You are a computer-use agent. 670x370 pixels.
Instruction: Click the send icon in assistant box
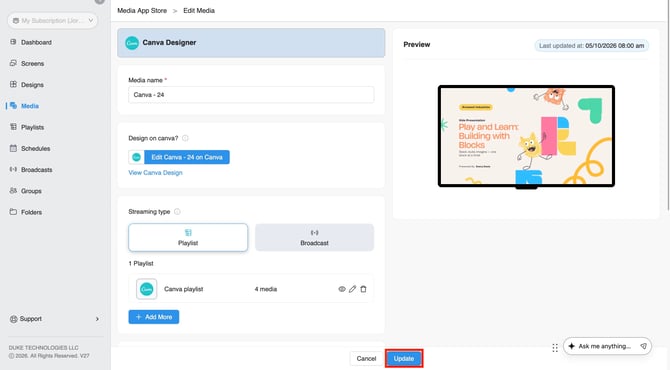(x=643, y=346)
